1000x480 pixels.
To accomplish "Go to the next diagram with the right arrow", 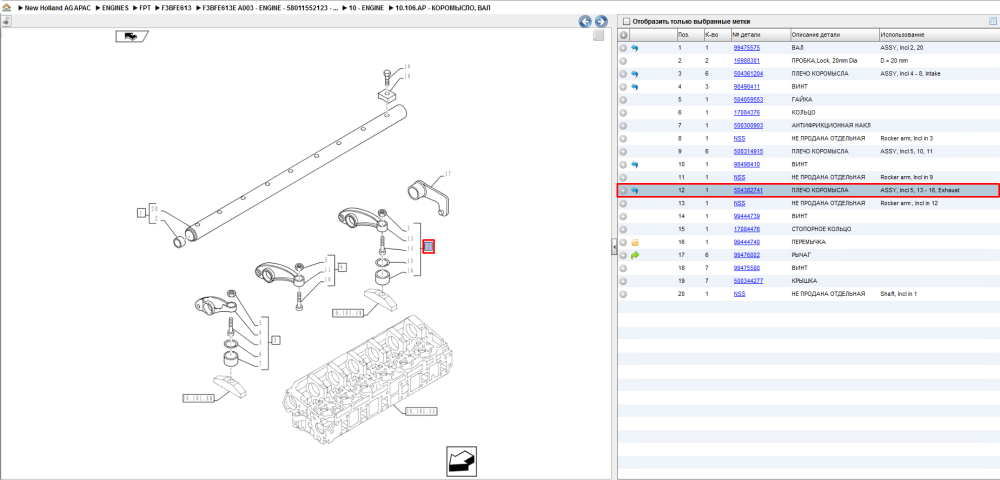I will pos(600,22).
